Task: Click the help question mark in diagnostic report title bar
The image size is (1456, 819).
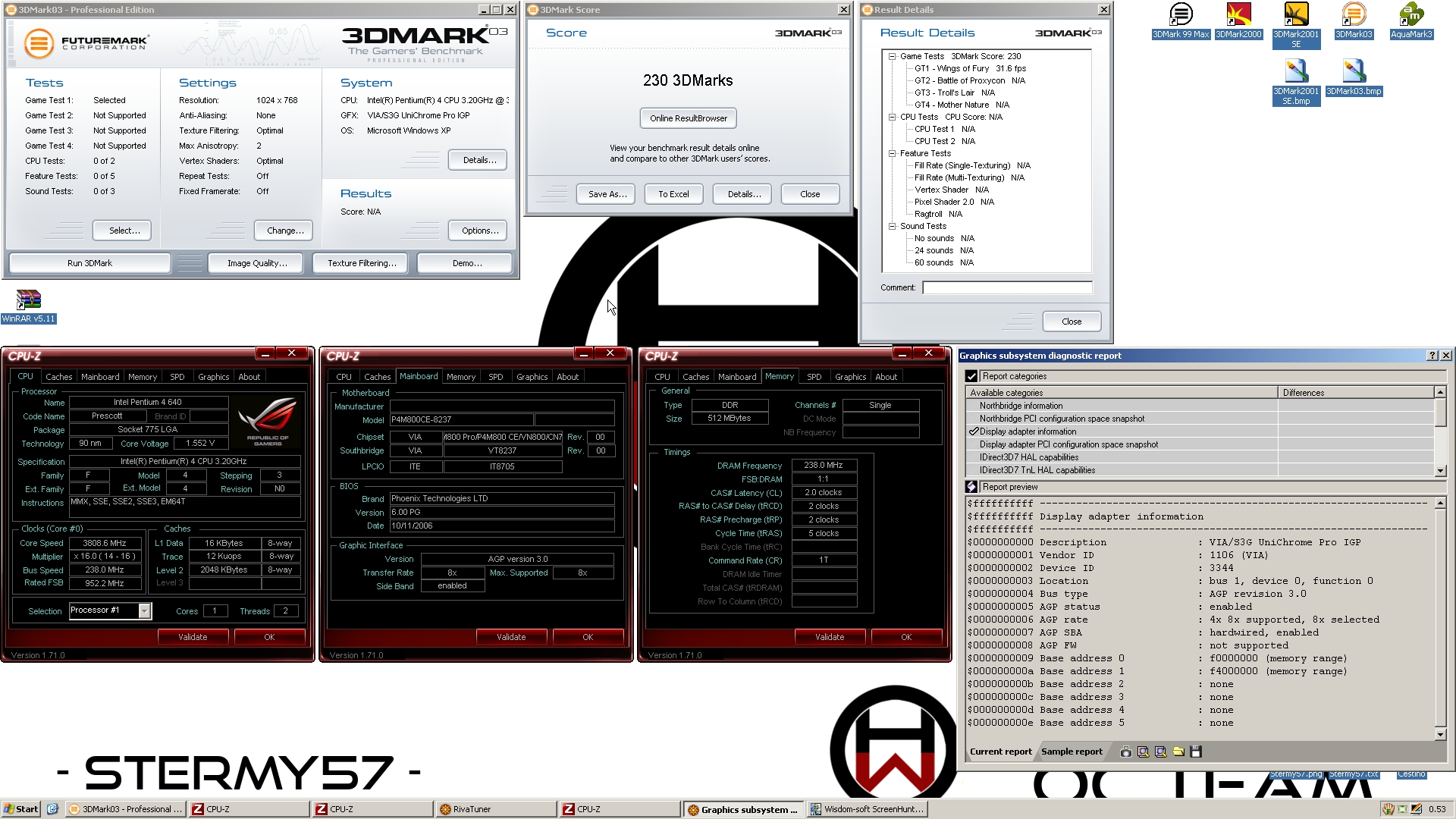Action: pyautogui.click(x=1432, y=356)
